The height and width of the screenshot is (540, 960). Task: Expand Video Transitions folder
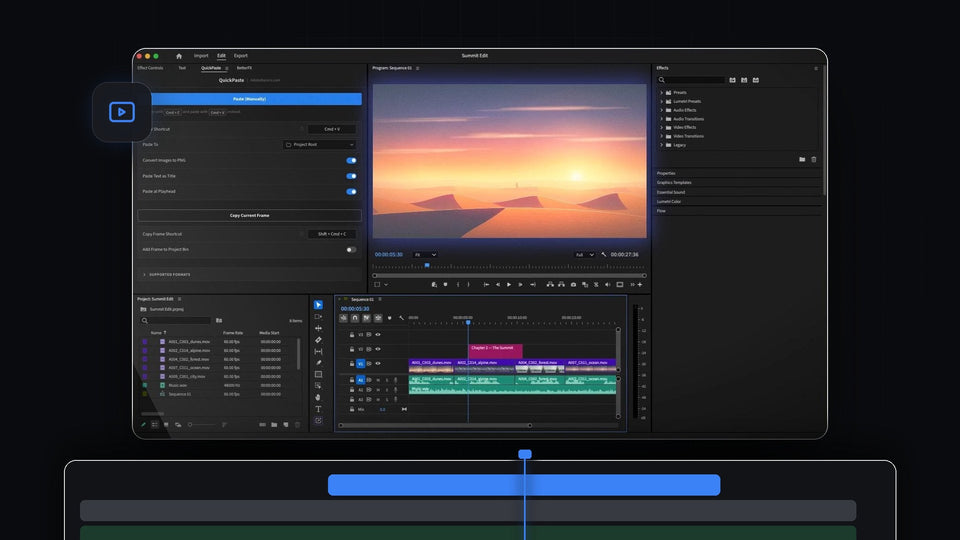662,136
